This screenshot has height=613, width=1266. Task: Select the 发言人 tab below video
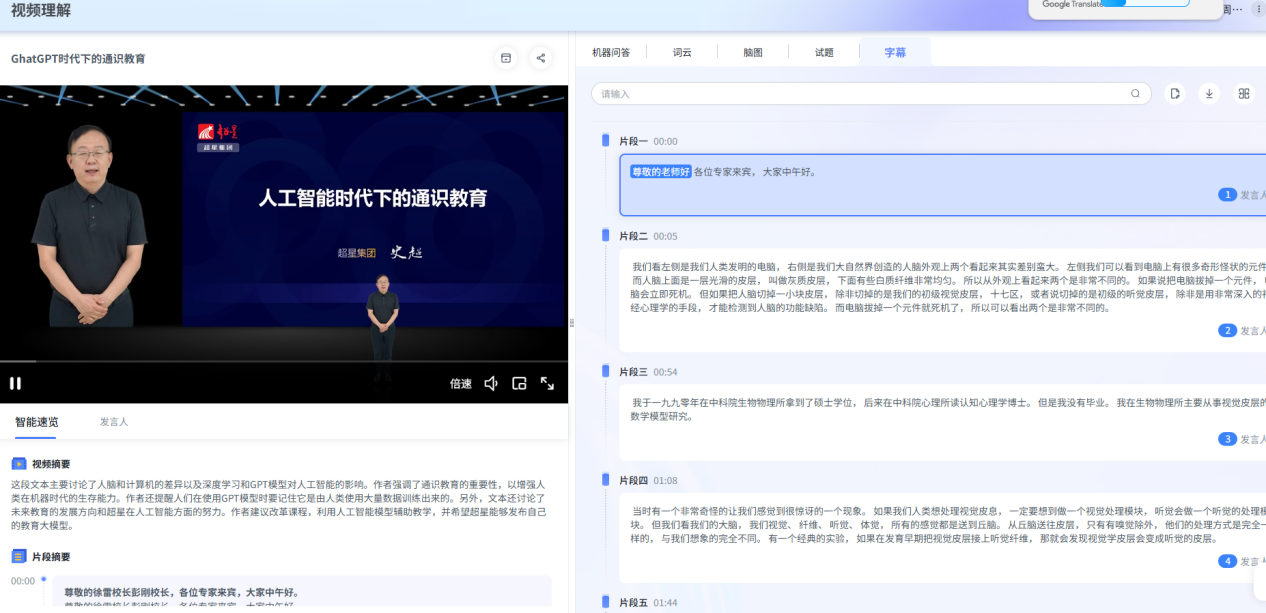coord(114,422)
